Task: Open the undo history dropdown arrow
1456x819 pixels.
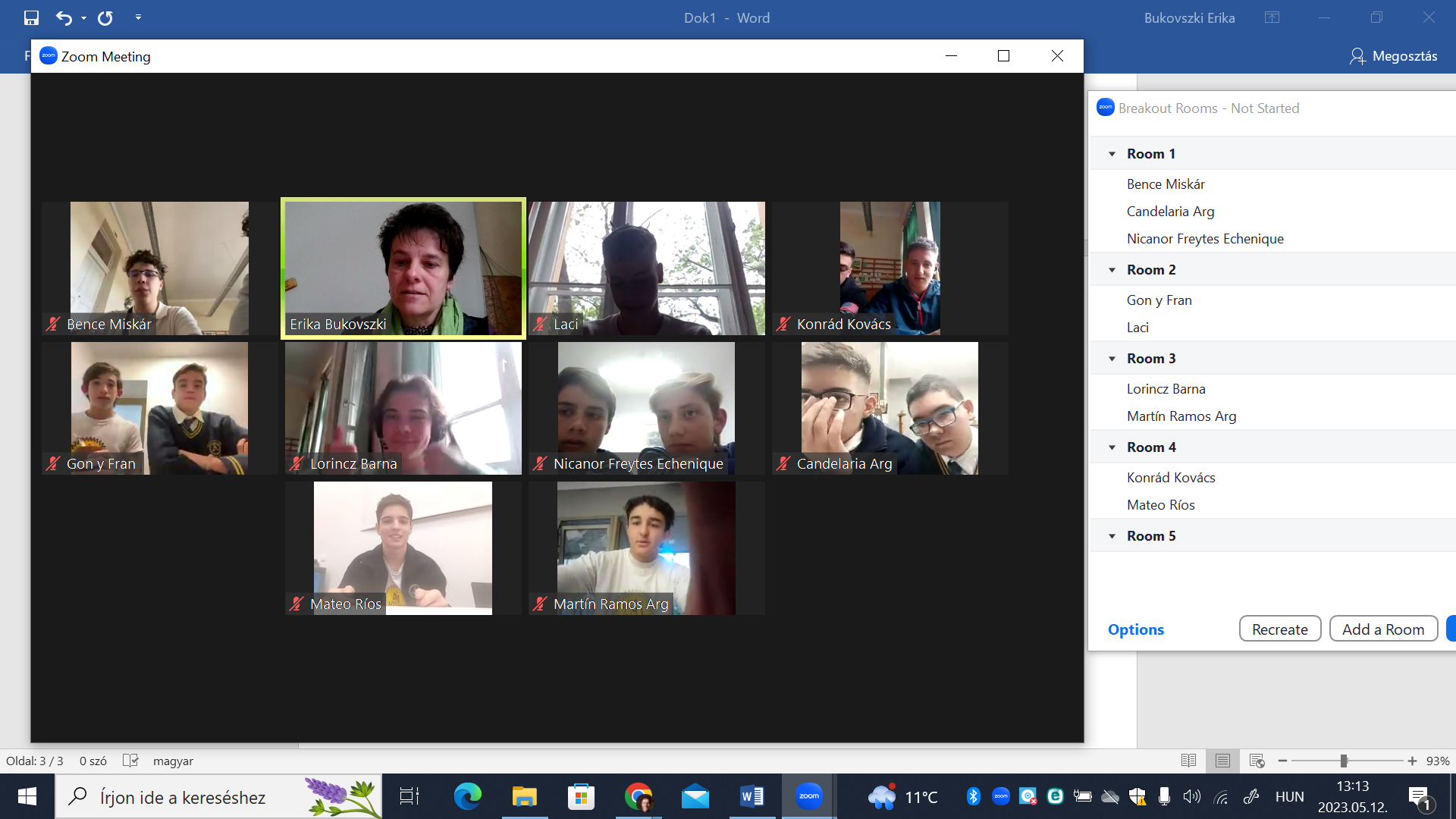Action: click(83, 18)
